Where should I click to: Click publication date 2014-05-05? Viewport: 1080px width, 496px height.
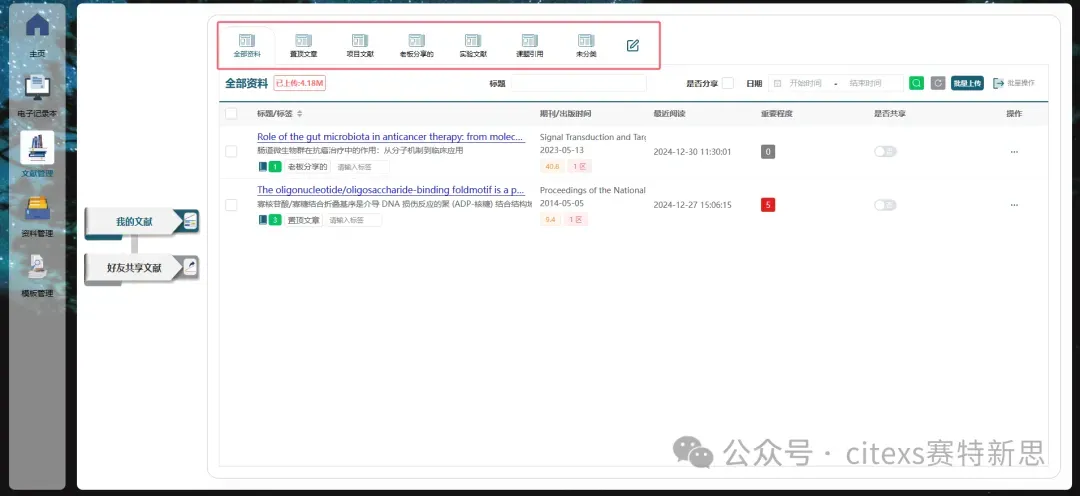pyautogui.click(x=562, y=203)
